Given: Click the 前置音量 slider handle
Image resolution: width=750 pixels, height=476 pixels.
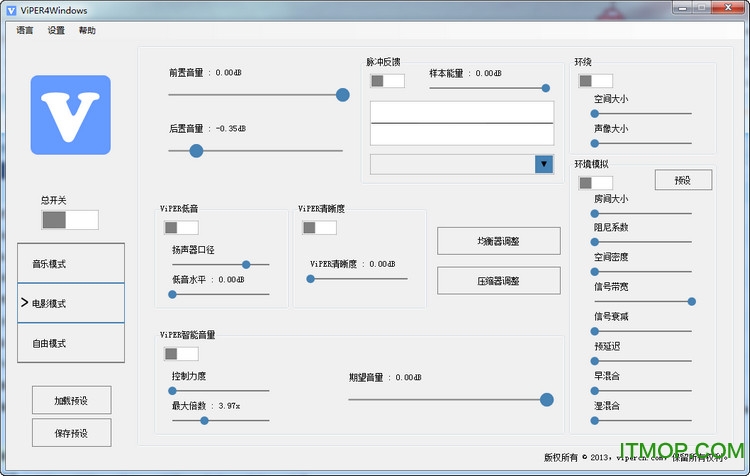Looking at the screenshot, I should 342,95.
